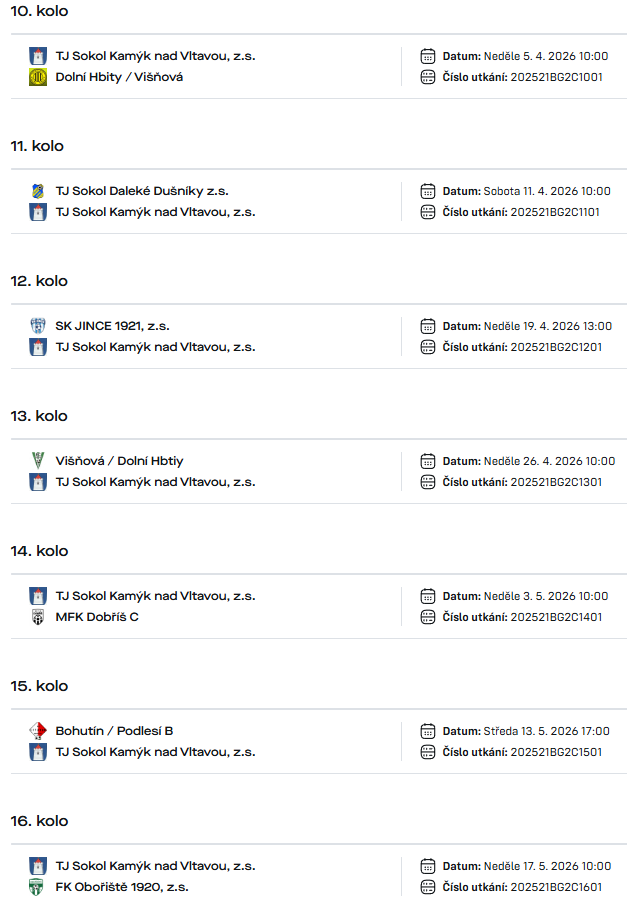
Task: Click calendar icon in round 10 match
Action: click(x=428, y=56)
